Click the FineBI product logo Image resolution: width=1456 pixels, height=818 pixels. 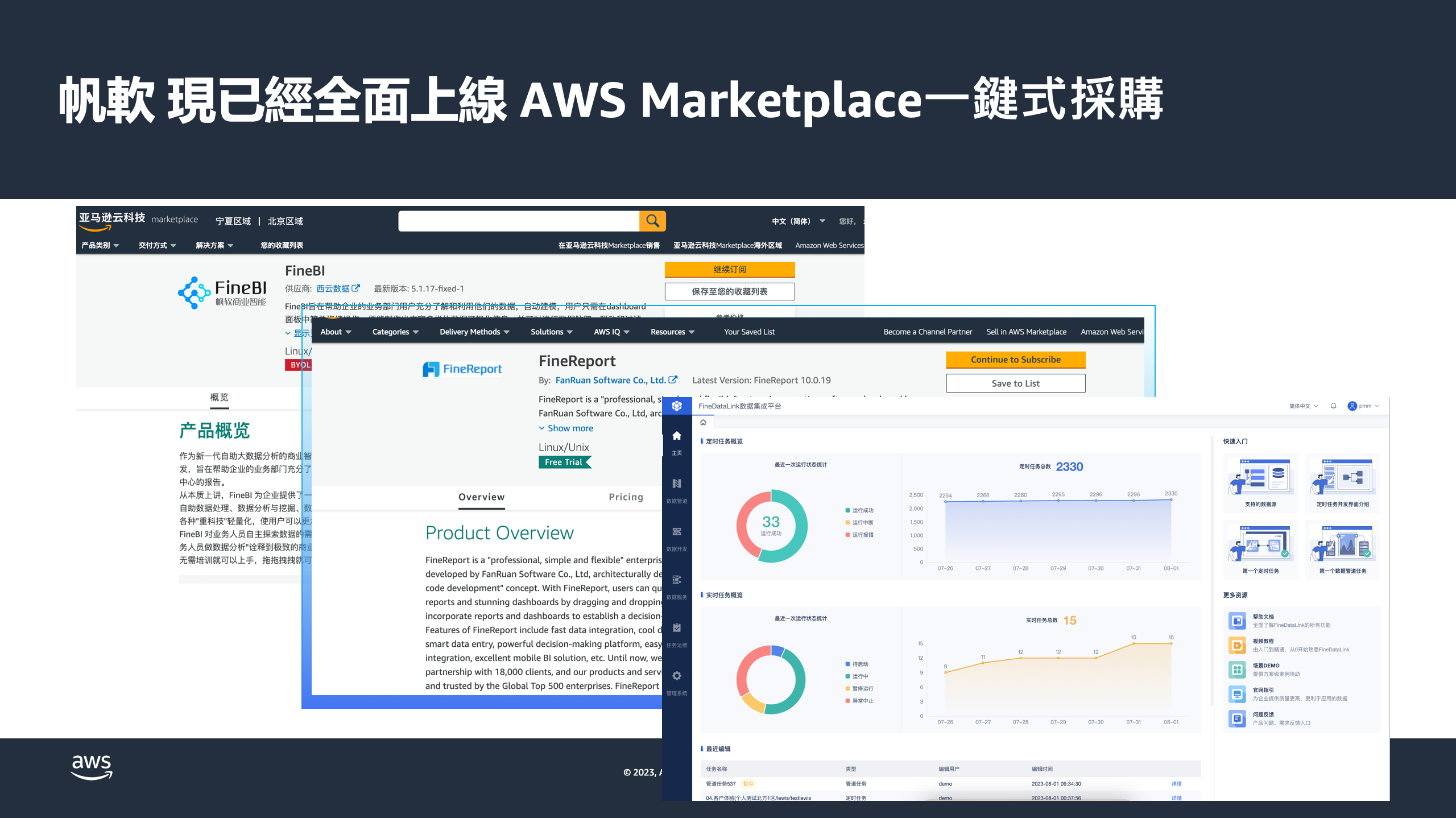point(222,293)
